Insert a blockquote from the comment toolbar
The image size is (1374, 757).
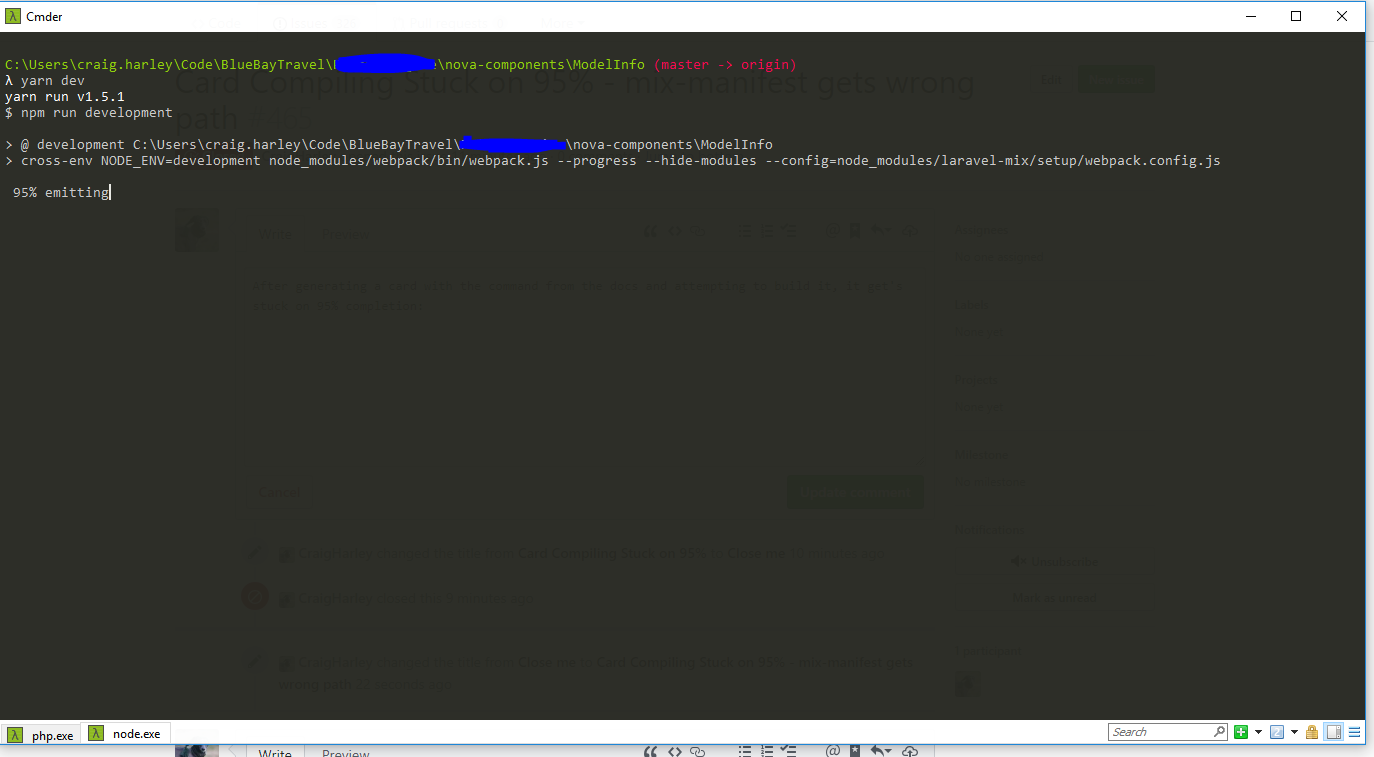coord(650,750)
